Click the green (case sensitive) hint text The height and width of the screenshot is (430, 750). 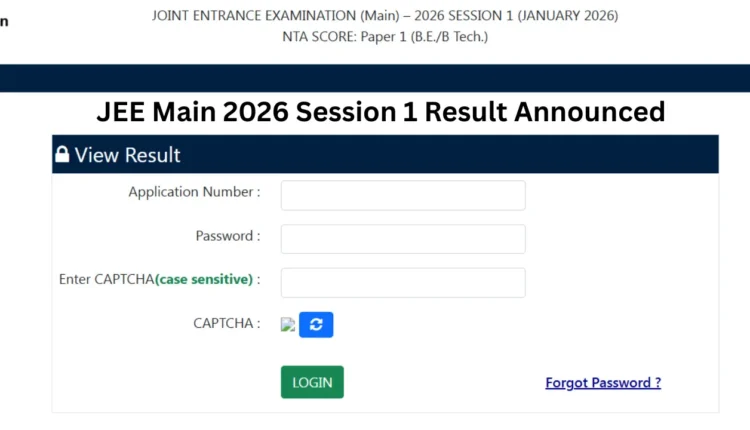coord(204,280)
